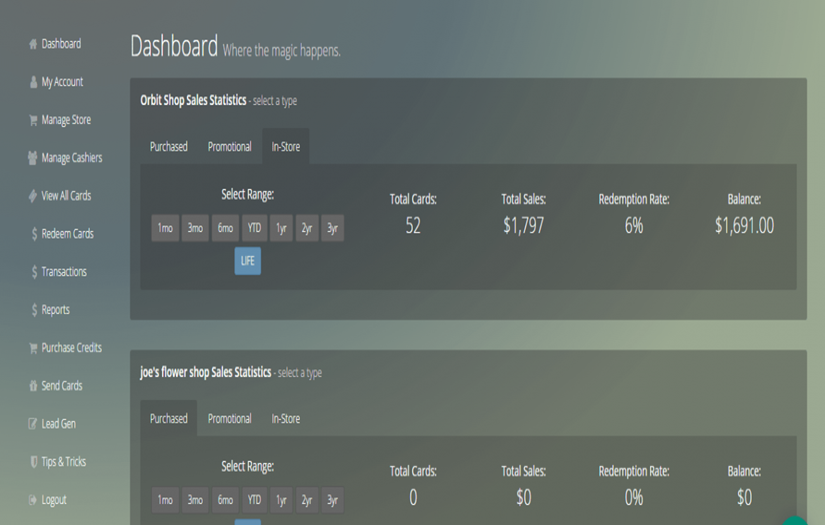
Task: Open Redeem Cards page
Action: click(67, 234)
